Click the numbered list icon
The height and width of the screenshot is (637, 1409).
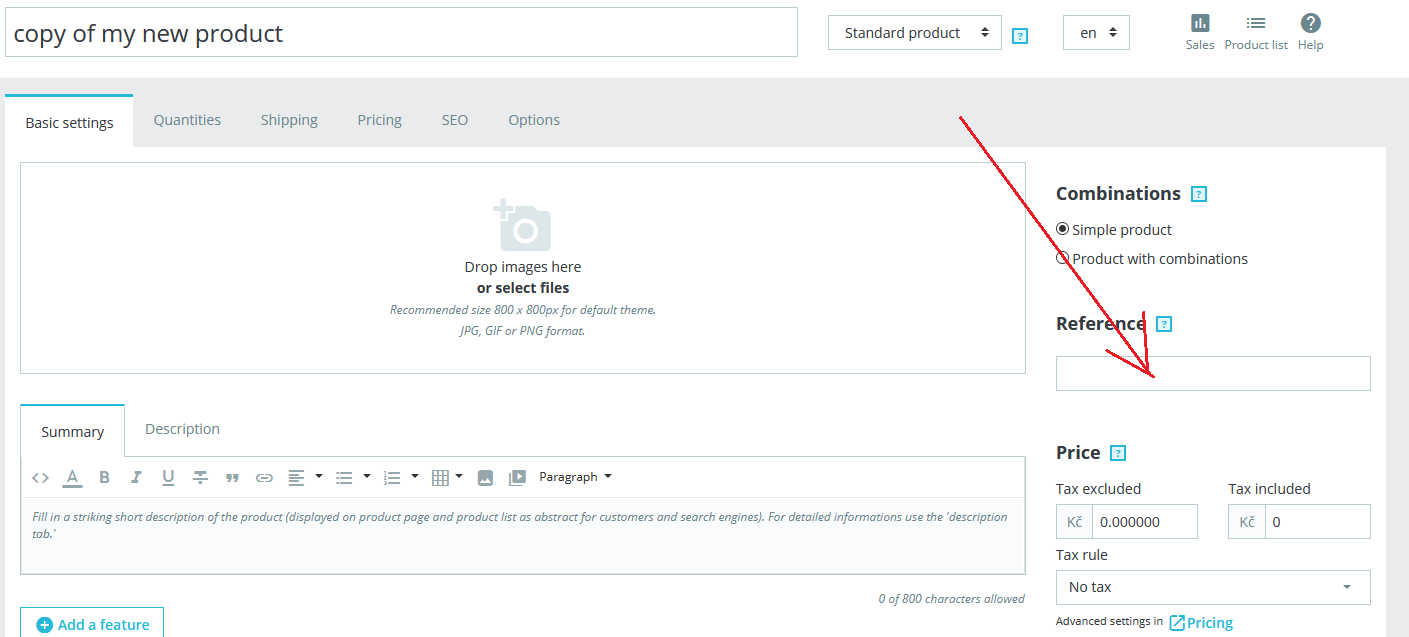point(392,478)
